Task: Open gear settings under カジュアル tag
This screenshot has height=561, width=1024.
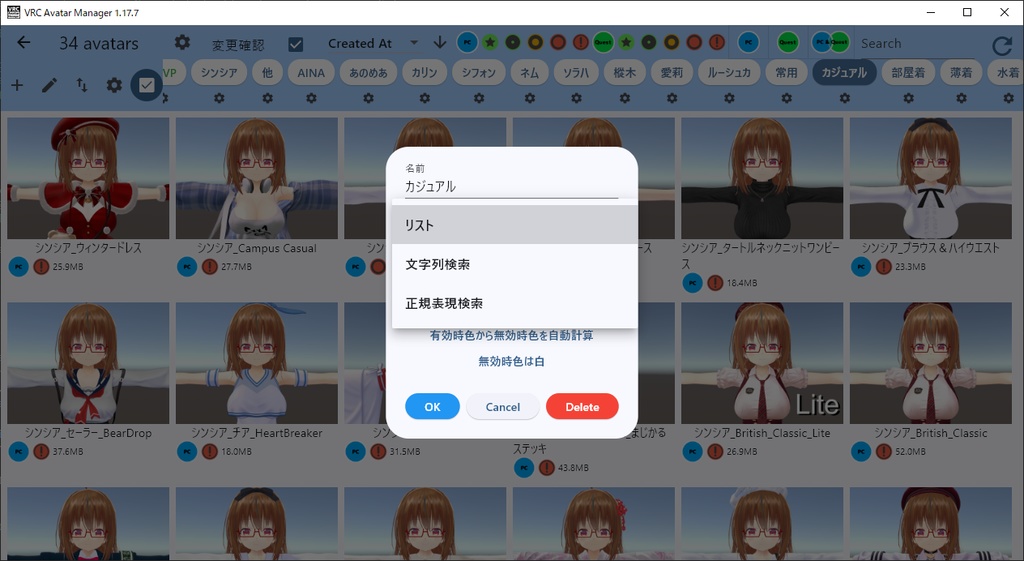Action: pos(845,98)
